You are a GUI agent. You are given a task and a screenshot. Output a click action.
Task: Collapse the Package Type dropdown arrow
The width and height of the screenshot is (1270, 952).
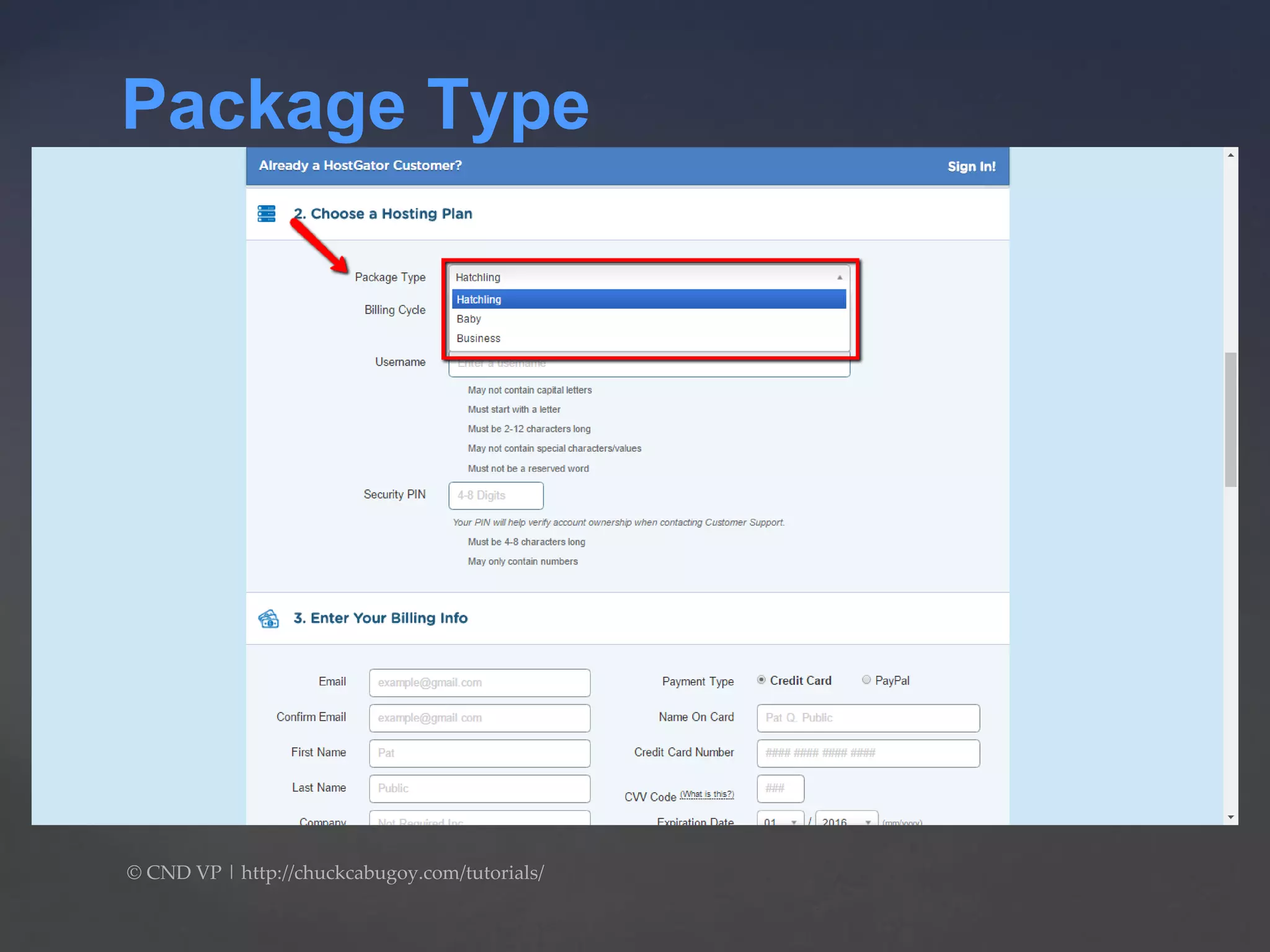(840, 278)
